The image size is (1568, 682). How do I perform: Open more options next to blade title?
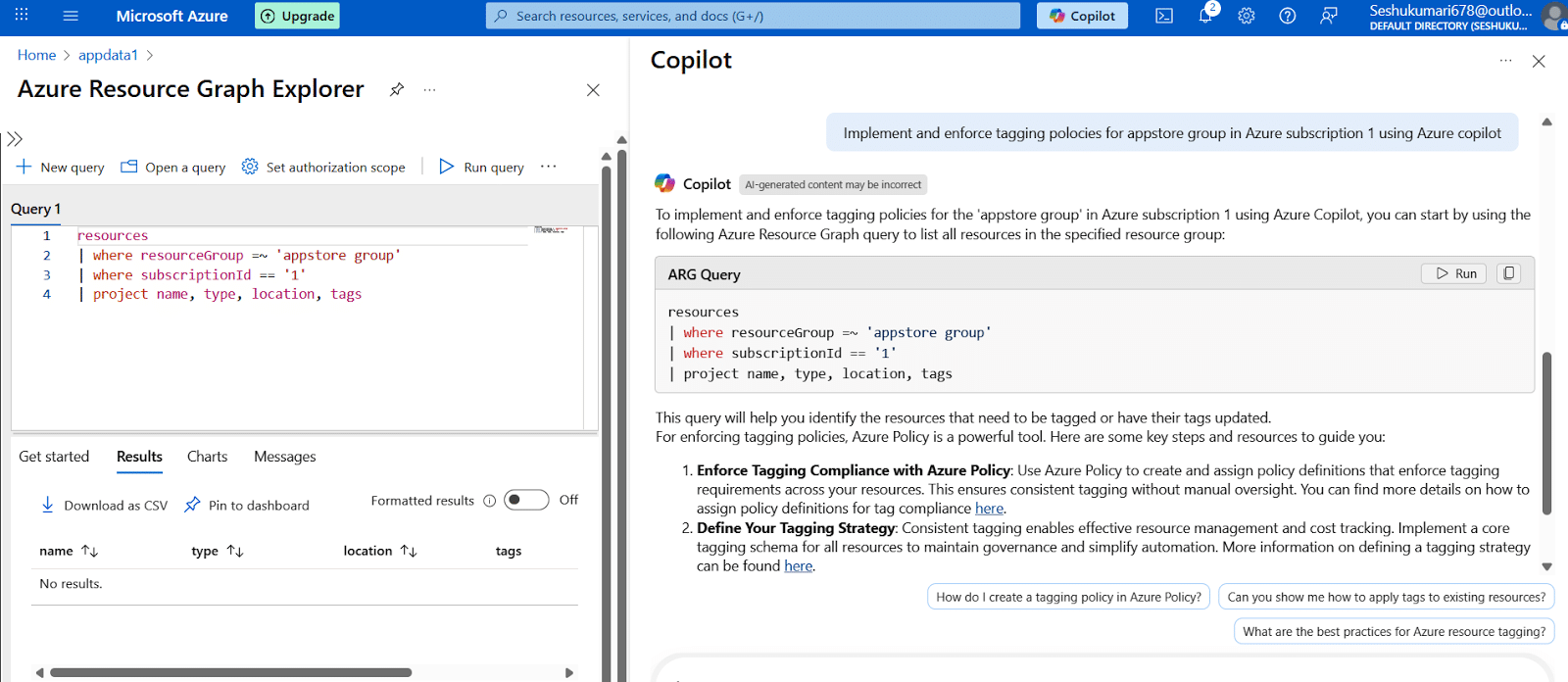429,89
